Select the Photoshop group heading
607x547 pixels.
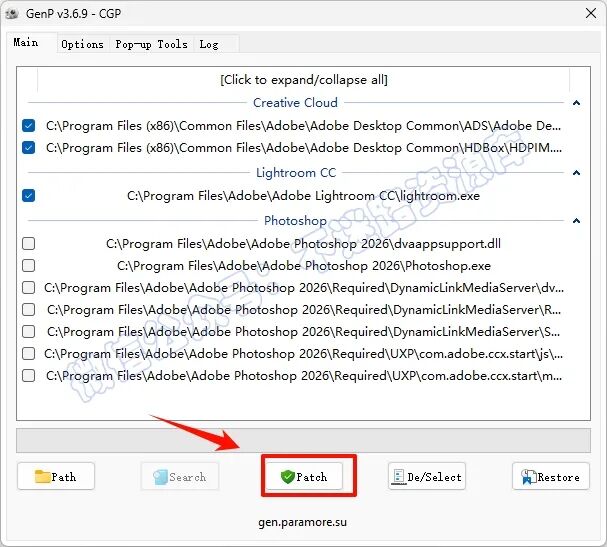point(295,221)
